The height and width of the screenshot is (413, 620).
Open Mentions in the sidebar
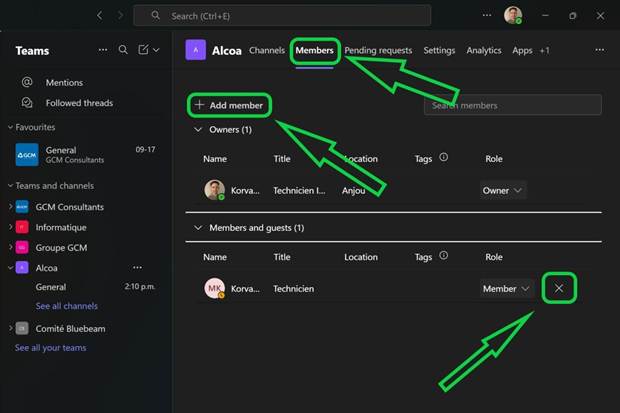click(64, 82)
